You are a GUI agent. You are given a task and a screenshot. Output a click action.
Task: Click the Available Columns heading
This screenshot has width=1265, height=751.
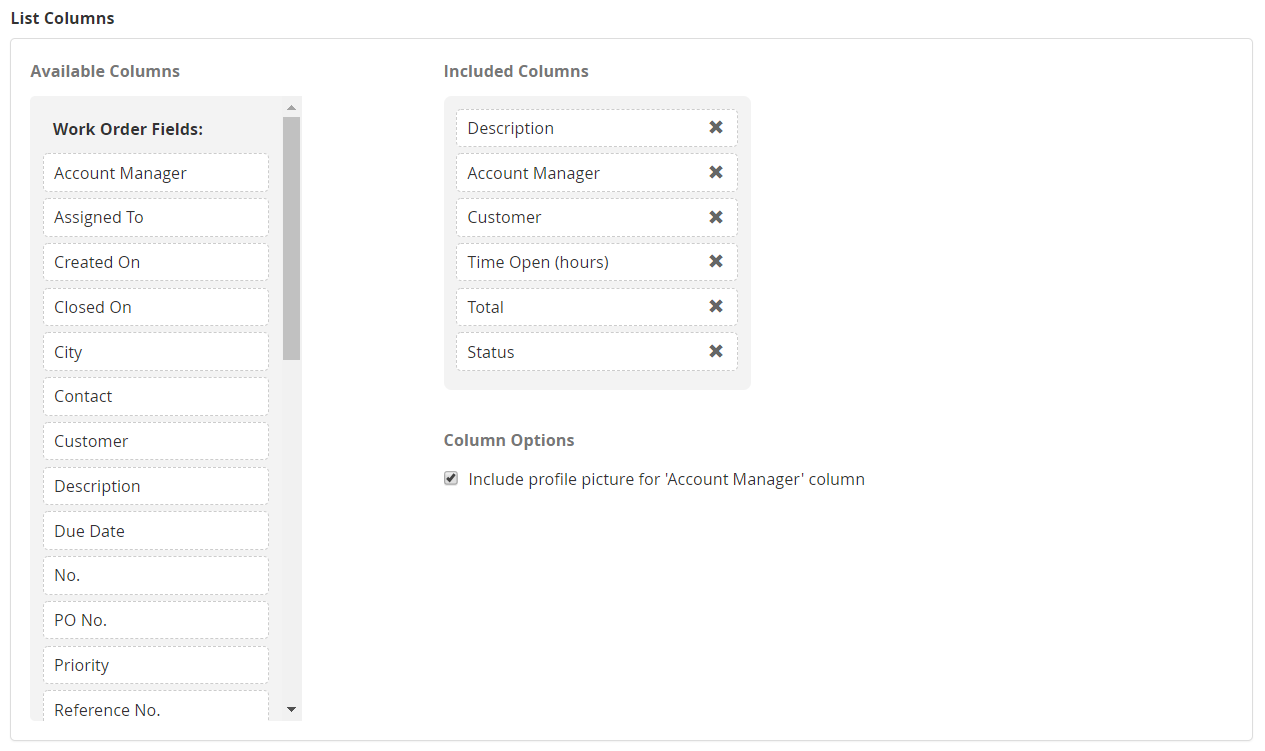pyautogui.click(x=105, y=71)
